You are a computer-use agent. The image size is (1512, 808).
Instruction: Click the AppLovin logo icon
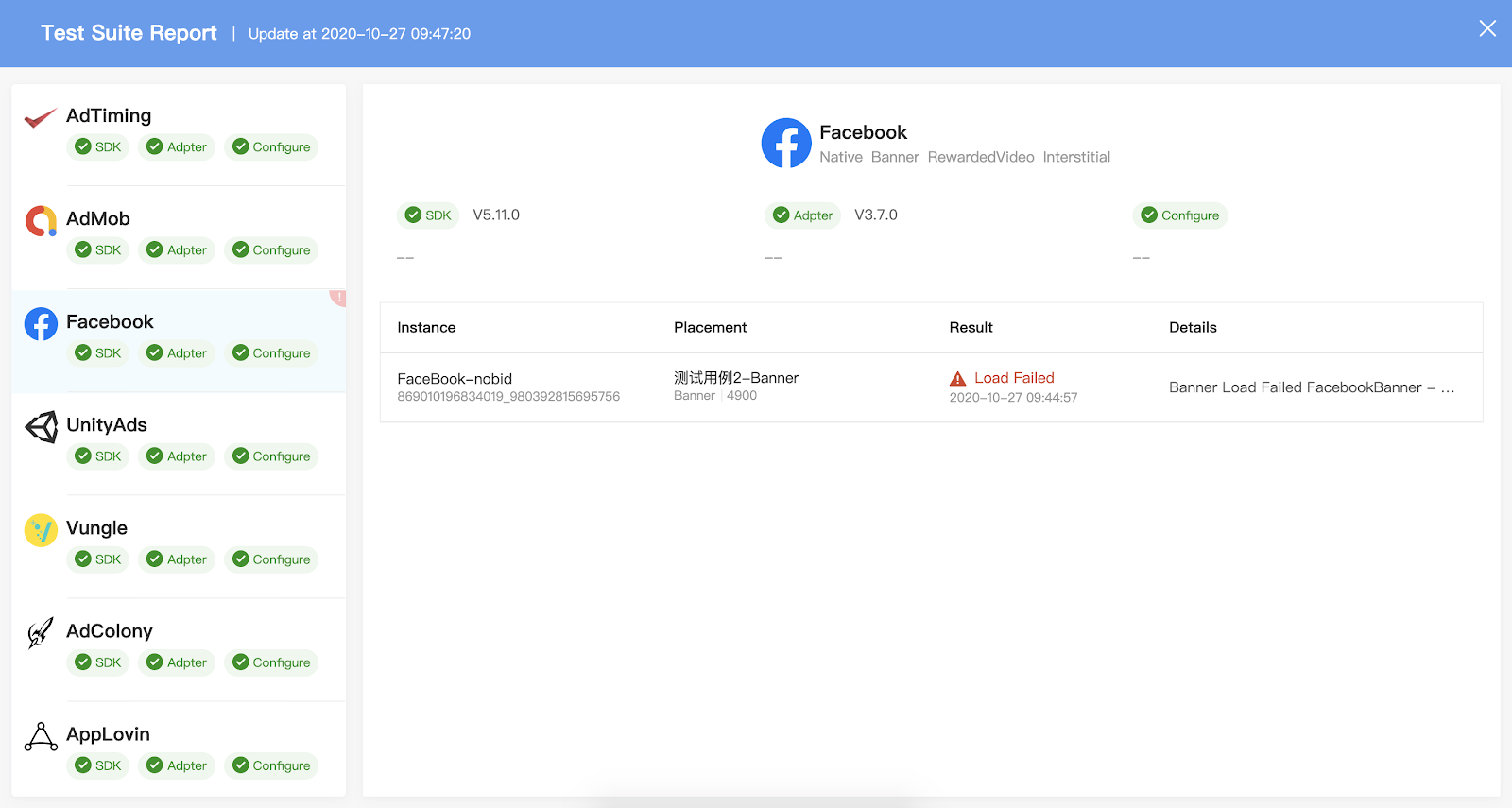point(41,736)
